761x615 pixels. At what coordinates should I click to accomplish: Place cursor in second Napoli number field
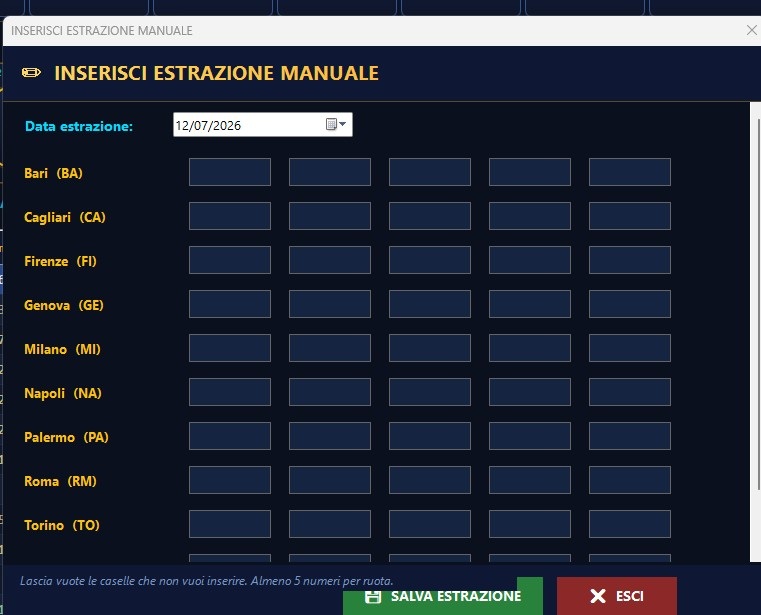click(x=330, y=392)
